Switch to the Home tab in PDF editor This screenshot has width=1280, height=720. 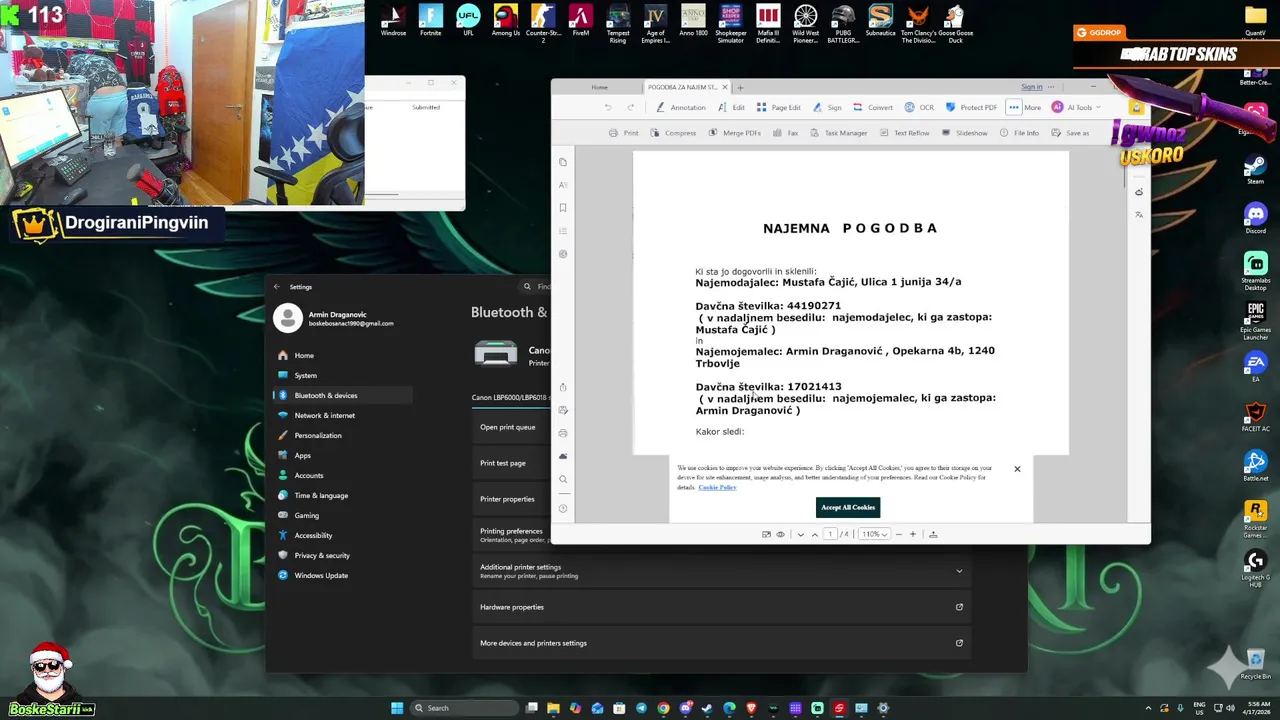(x=599, y=87)
